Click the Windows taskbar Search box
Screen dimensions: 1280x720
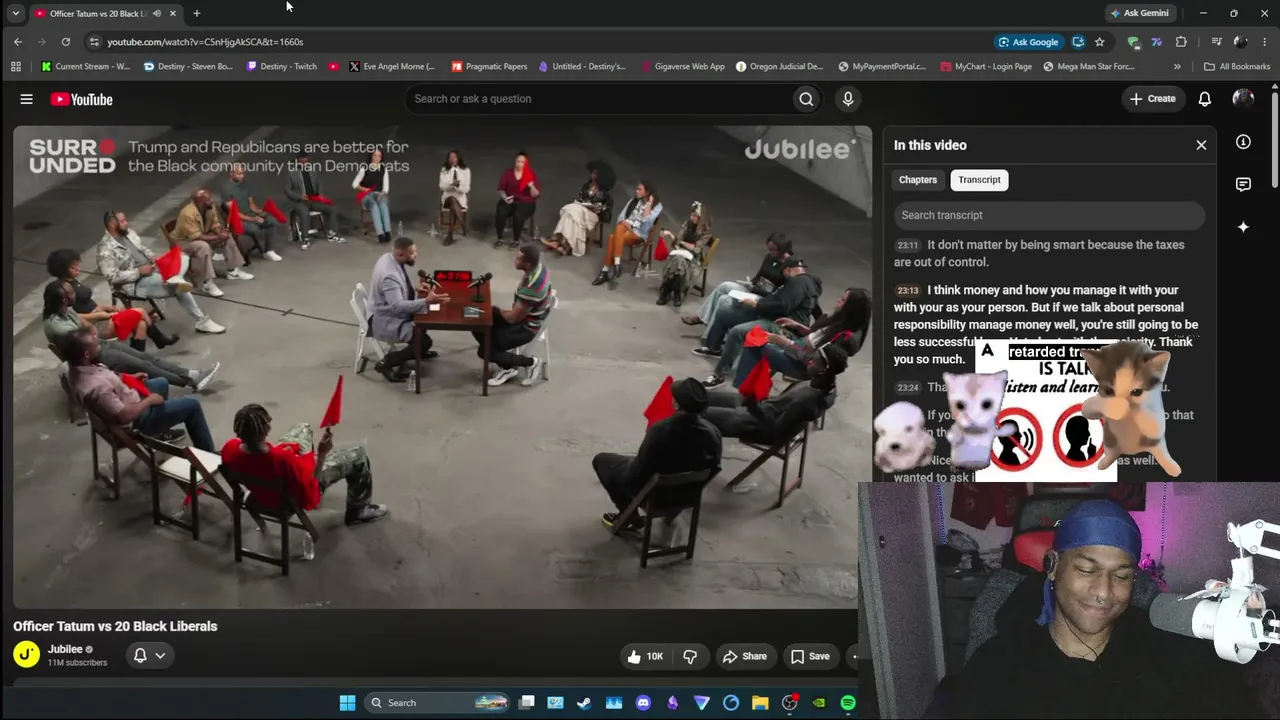tap(437, 703)
